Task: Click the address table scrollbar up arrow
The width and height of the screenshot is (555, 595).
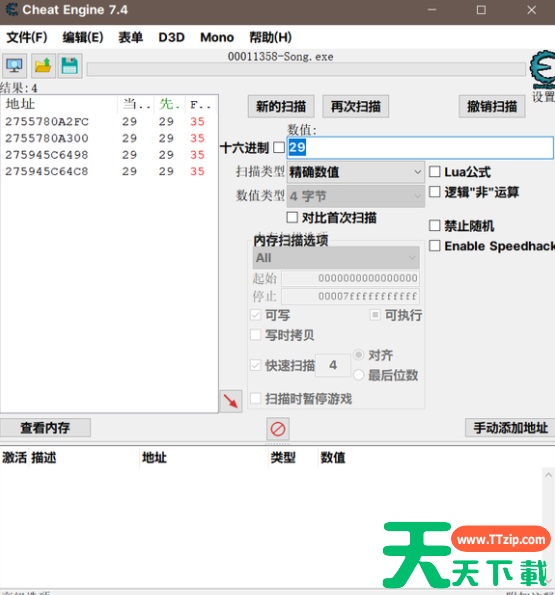Action: (x=549, y=475)
